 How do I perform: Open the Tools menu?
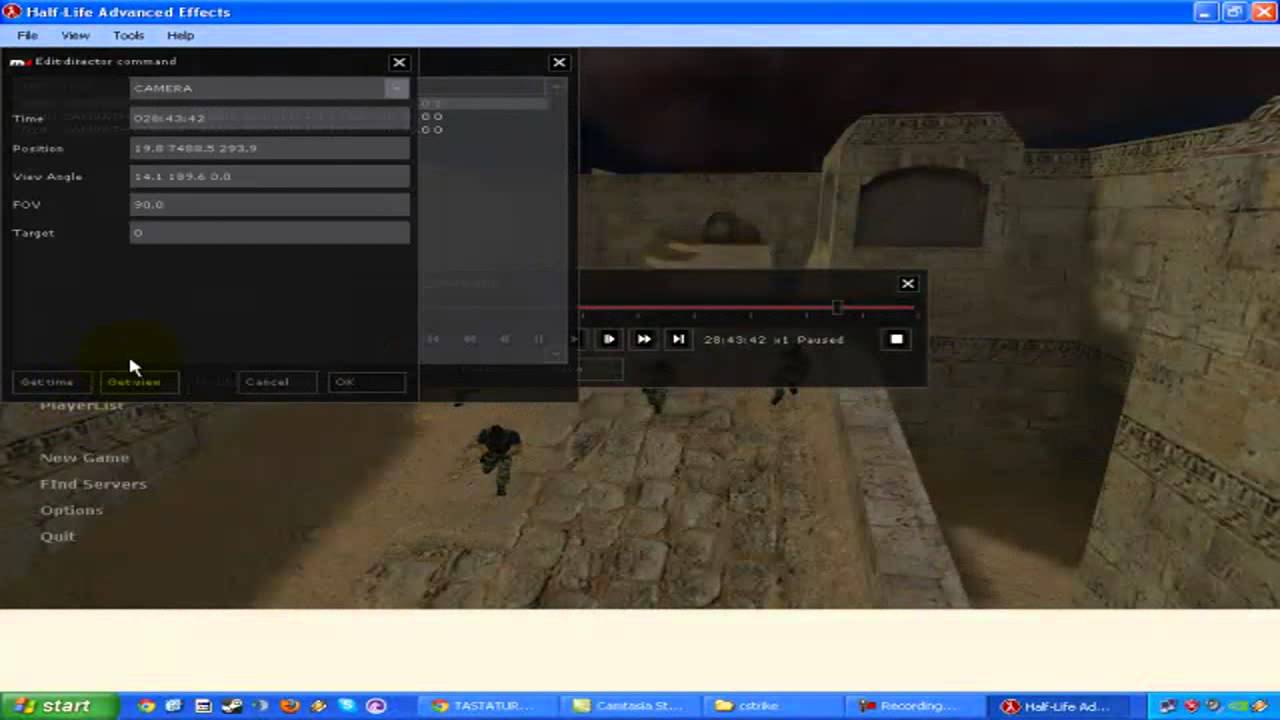coord(128,35)
